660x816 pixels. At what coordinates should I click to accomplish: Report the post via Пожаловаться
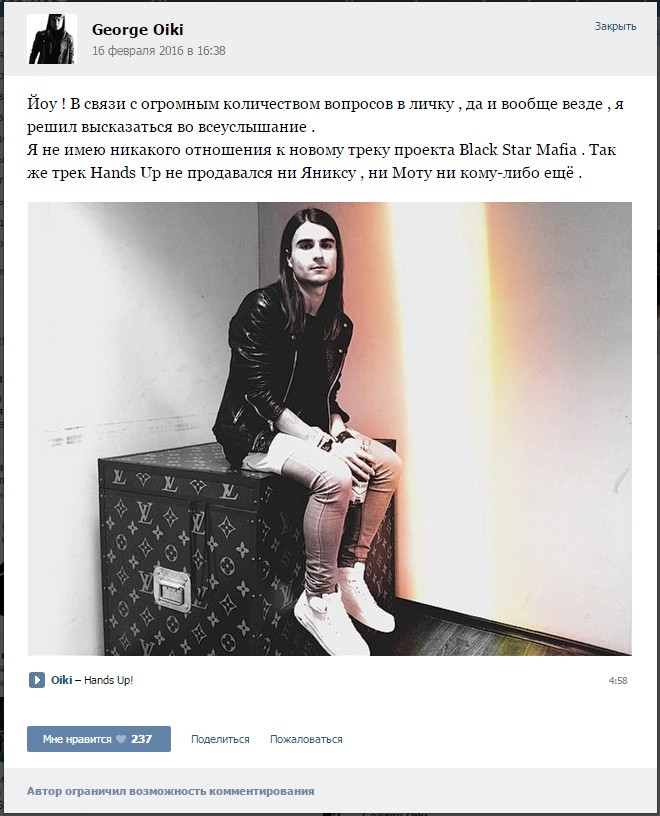306,739
